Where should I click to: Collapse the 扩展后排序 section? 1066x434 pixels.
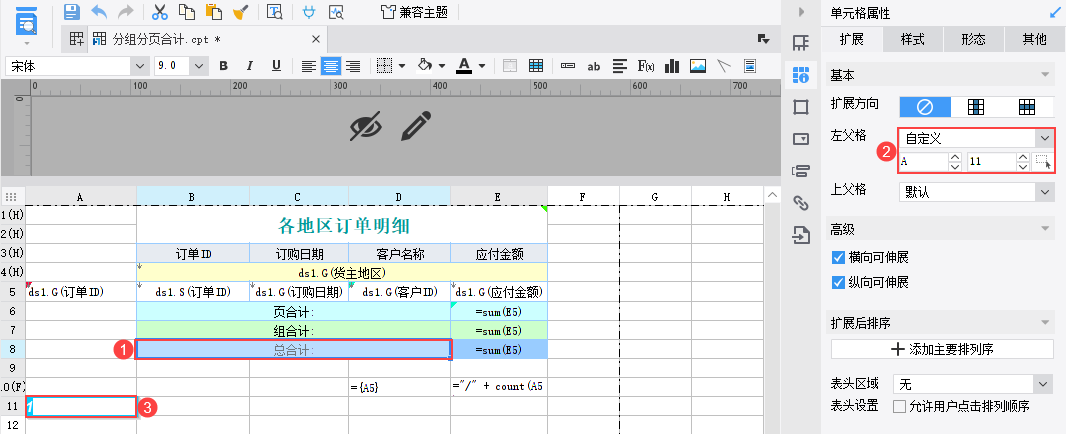click(1044, 322)
